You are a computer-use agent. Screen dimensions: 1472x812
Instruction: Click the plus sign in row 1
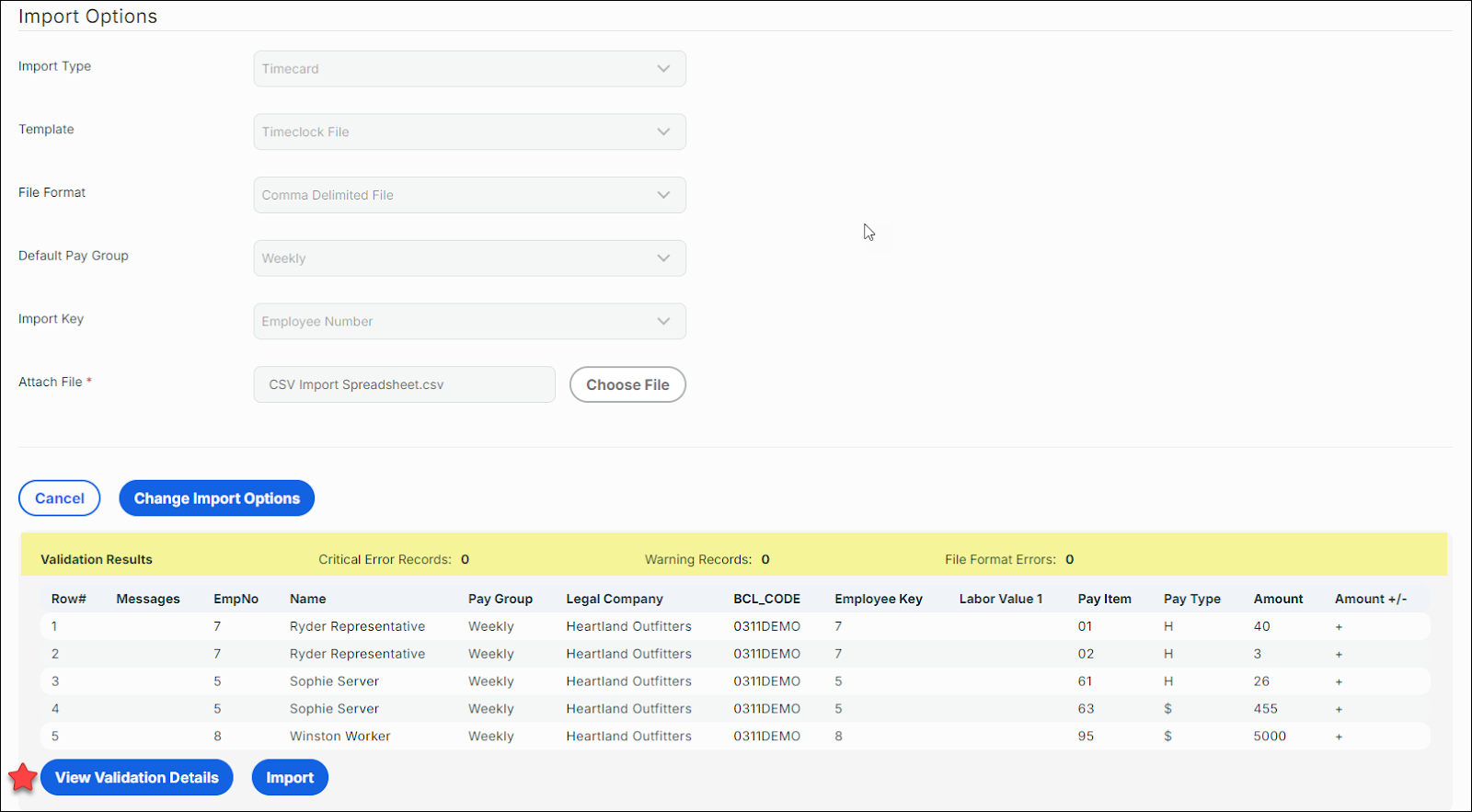pos(1339,627)
